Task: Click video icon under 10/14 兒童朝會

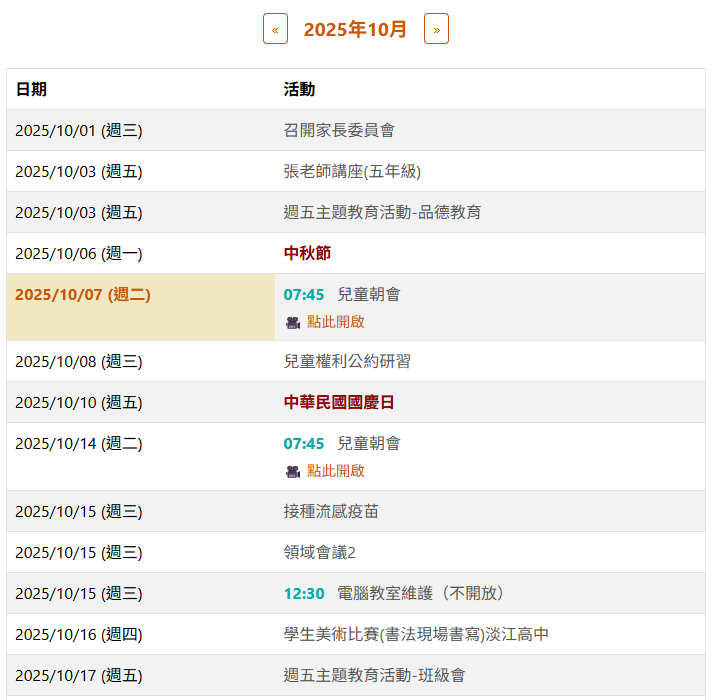Action: click(293, 471)
